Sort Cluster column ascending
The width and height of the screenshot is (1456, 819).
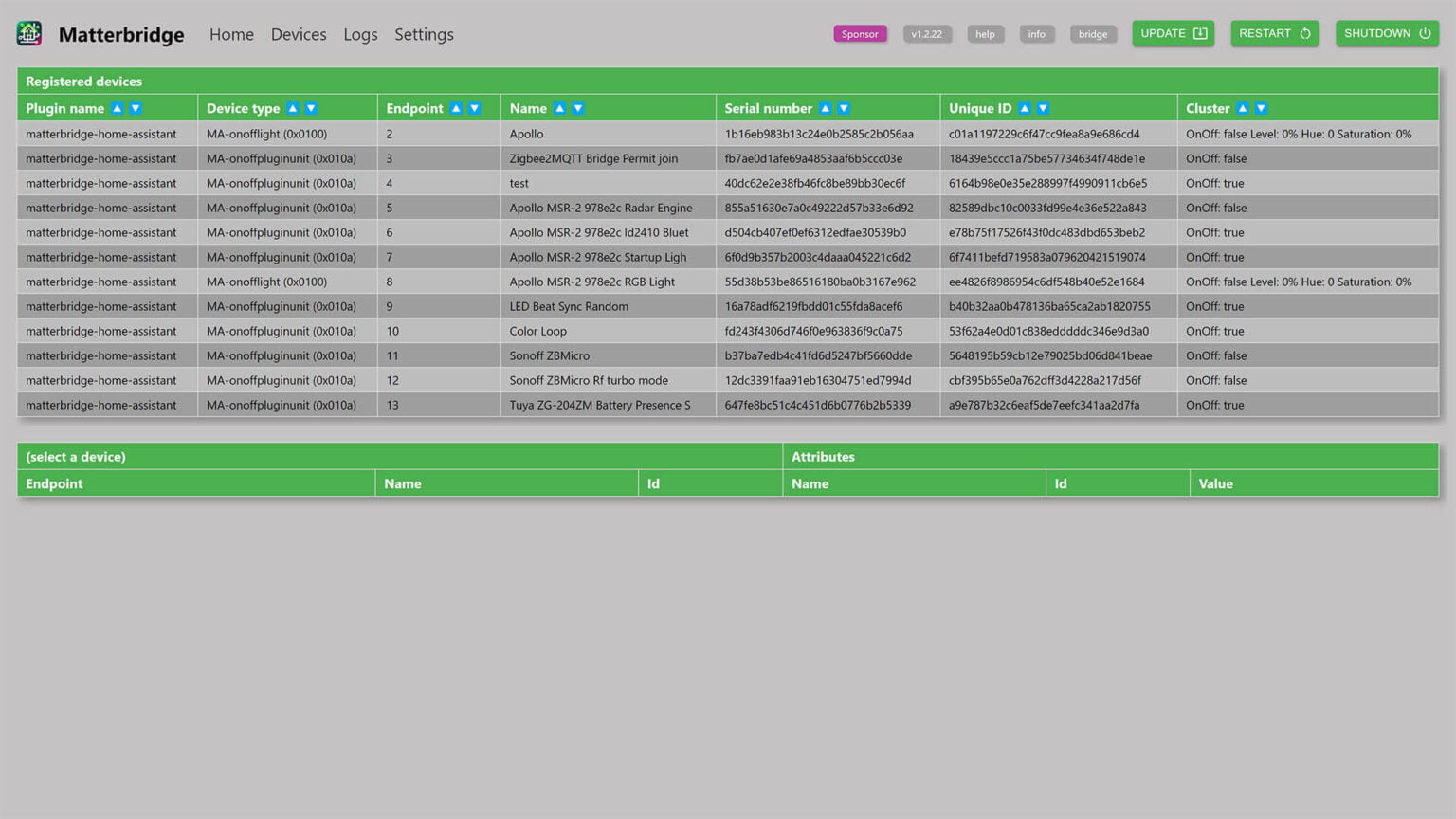(x=1243, y=109)
